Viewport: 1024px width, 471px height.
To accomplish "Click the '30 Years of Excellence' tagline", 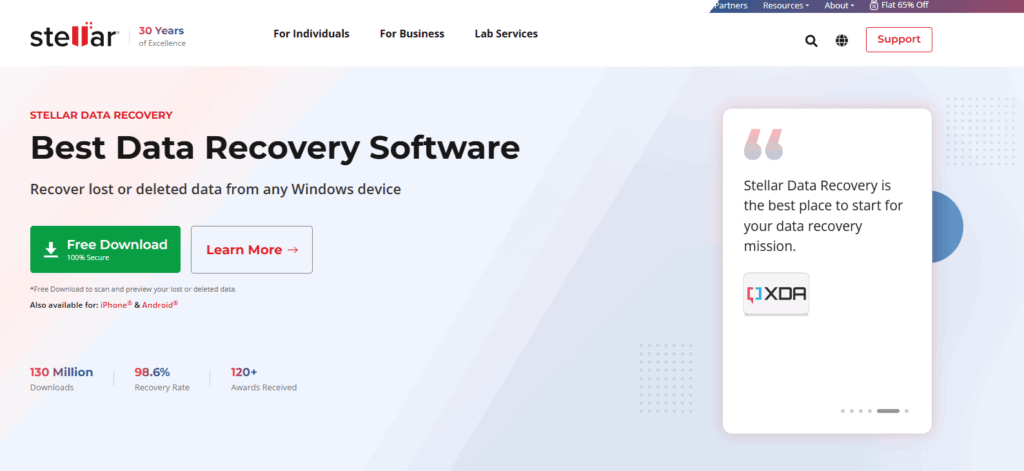I will pyautogui.click(x=162, y=37).
